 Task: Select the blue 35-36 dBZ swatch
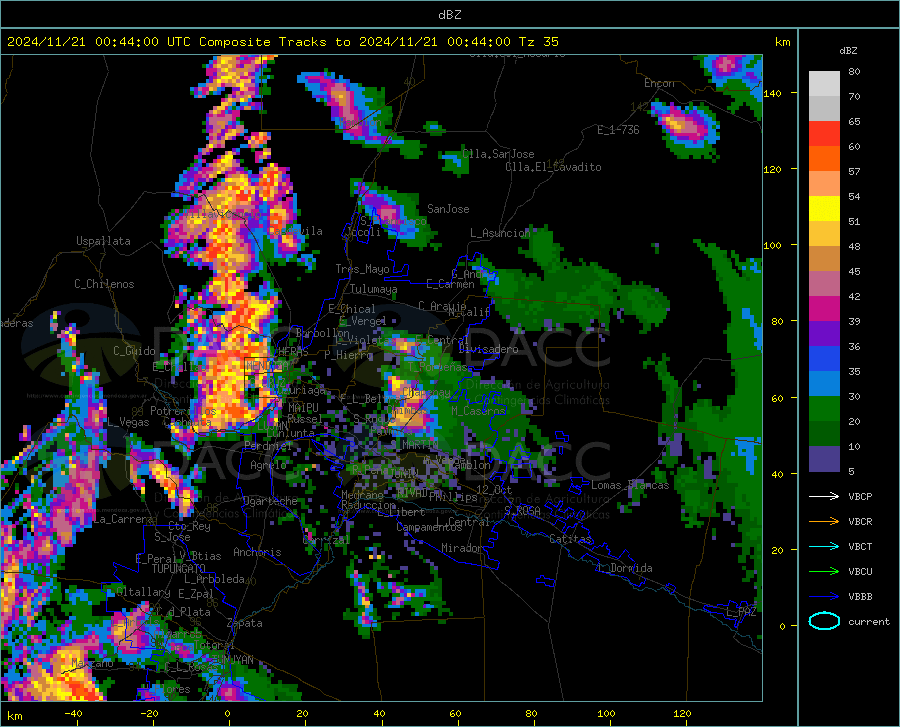click(x=824, y=359)
